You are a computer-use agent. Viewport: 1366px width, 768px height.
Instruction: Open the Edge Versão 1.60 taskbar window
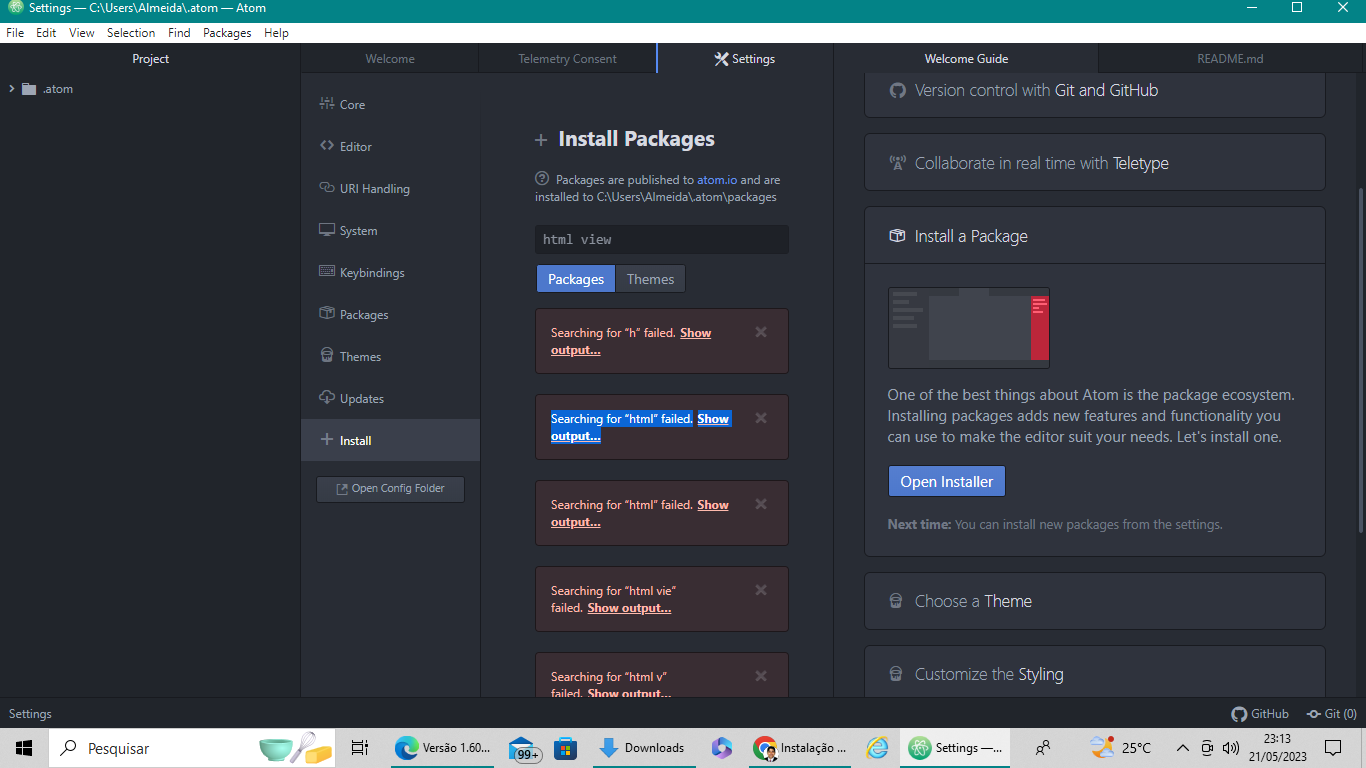click(442, 748)
